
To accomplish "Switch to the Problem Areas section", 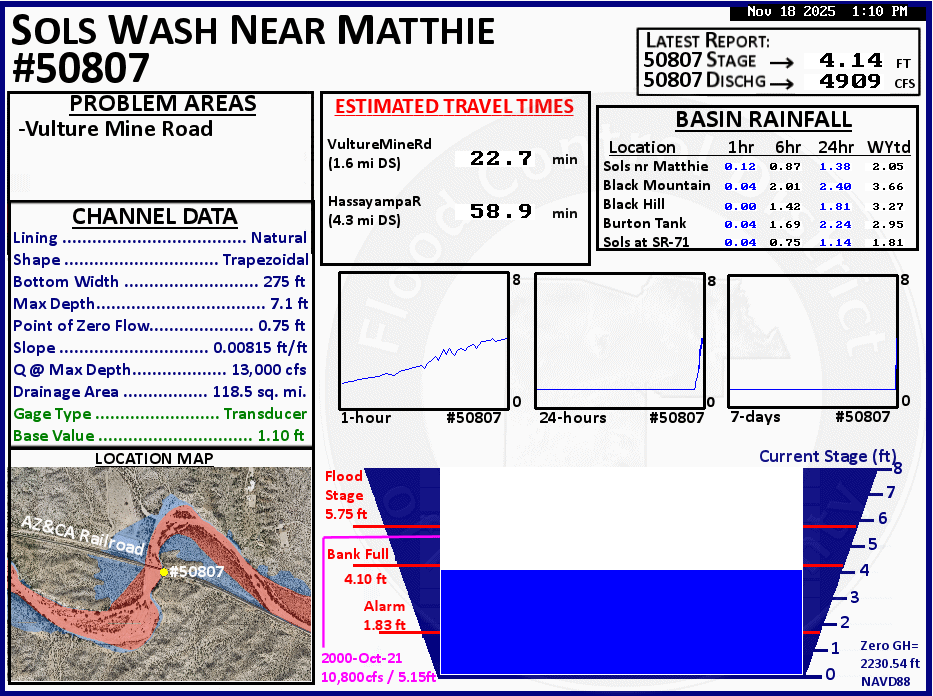I will click(x=162, y=104).
